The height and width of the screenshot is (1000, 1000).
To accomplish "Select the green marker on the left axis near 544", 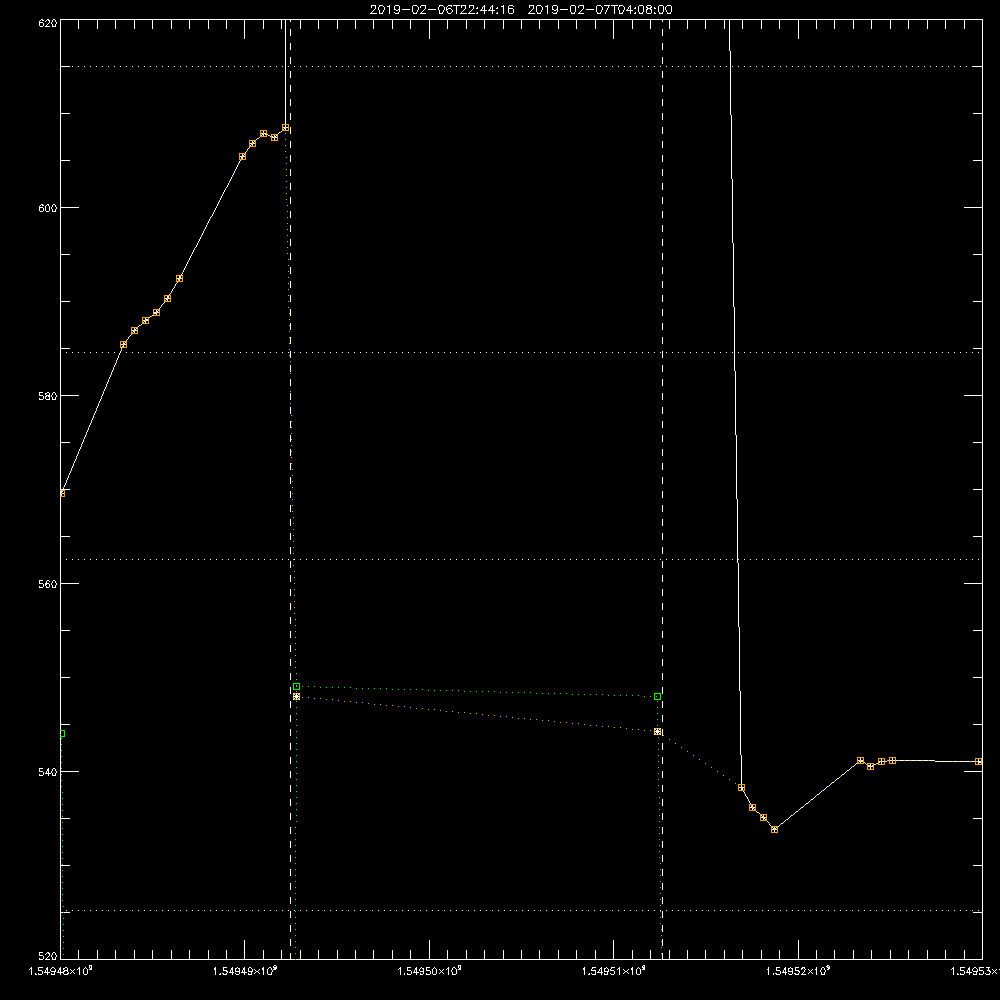I will click(62, 733).
